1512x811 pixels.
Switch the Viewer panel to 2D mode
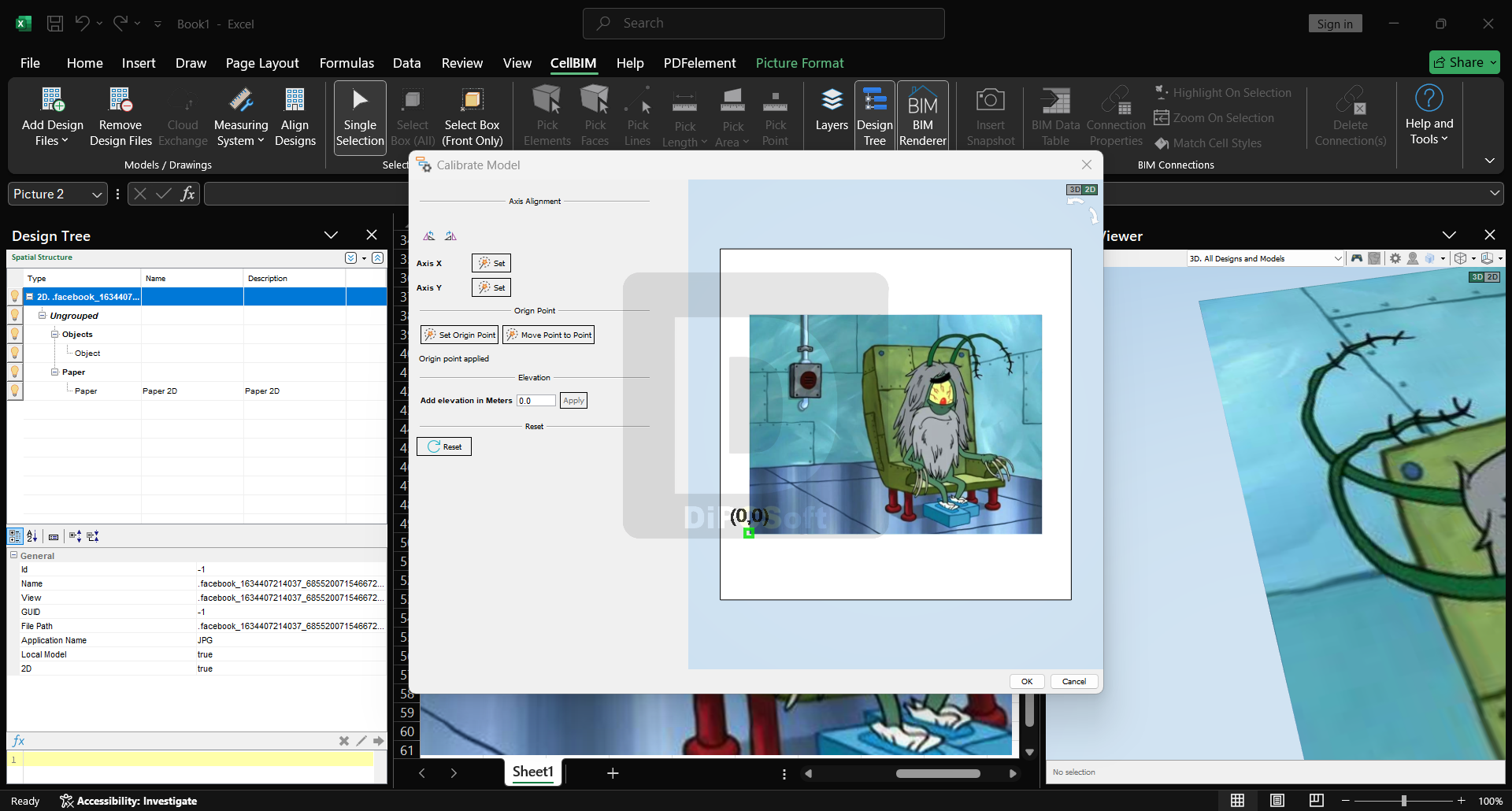[1492, 277]
